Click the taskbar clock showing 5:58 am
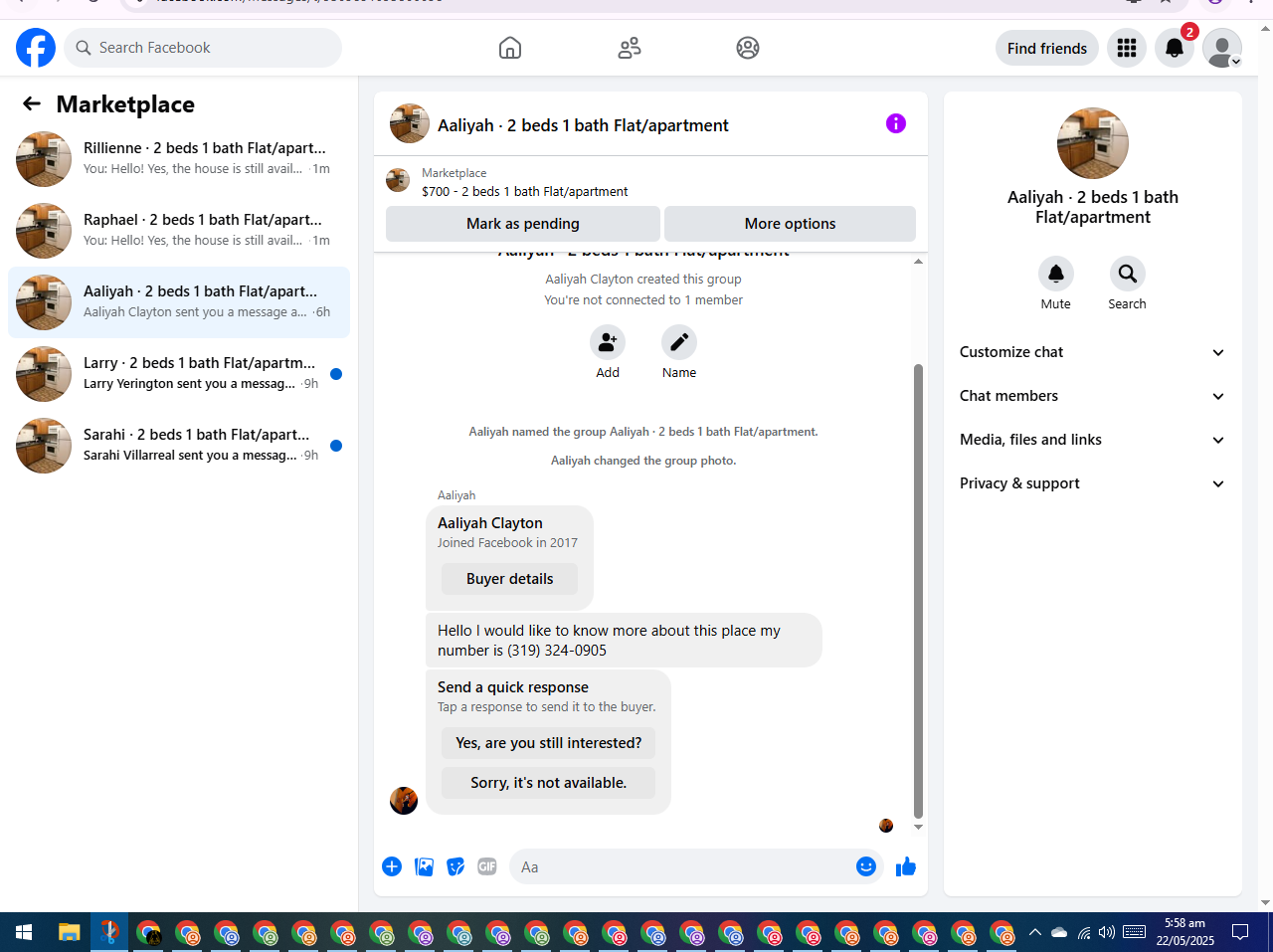1273x952 pixels. 1184,932
